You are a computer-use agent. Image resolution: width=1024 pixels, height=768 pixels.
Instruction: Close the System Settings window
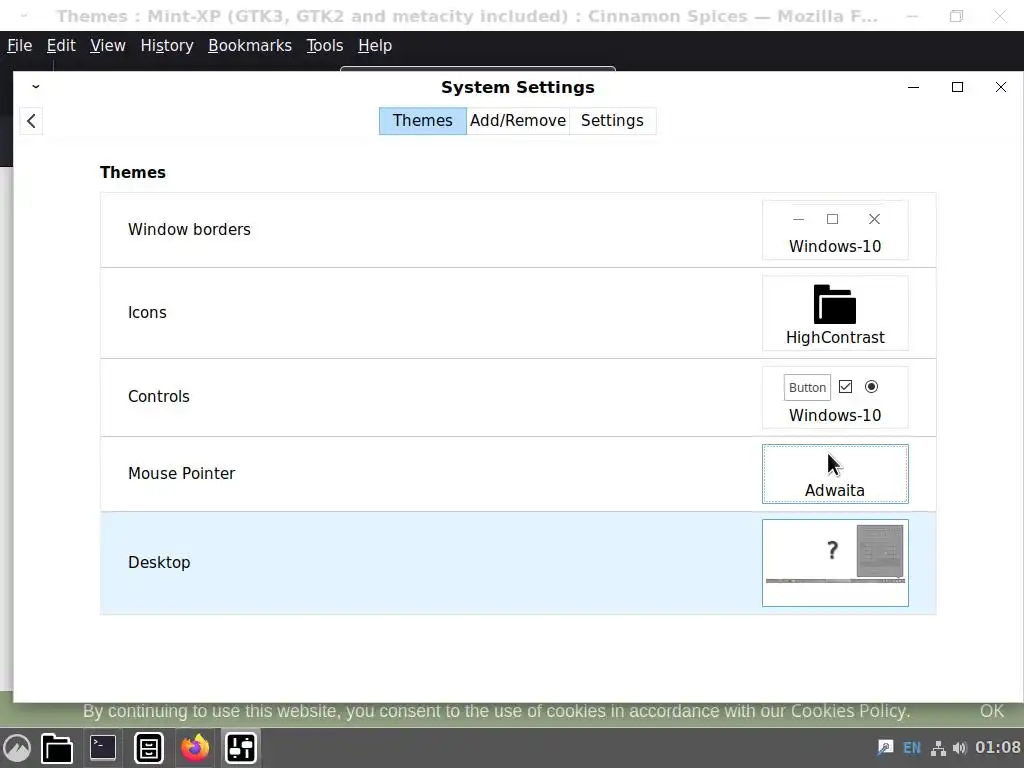(x=1000, y=87)
